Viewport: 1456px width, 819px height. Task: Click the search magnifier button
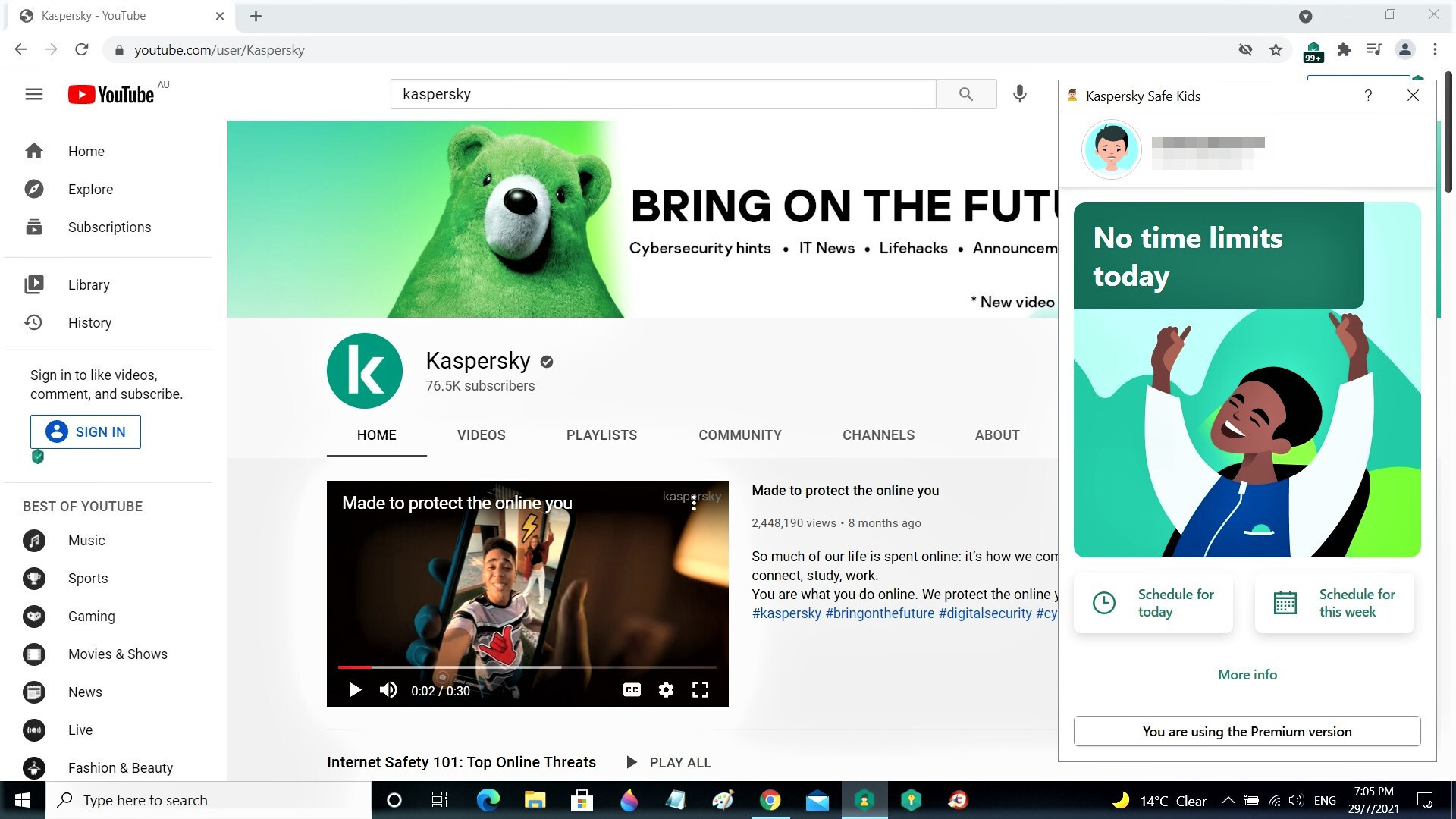point(965,94)
